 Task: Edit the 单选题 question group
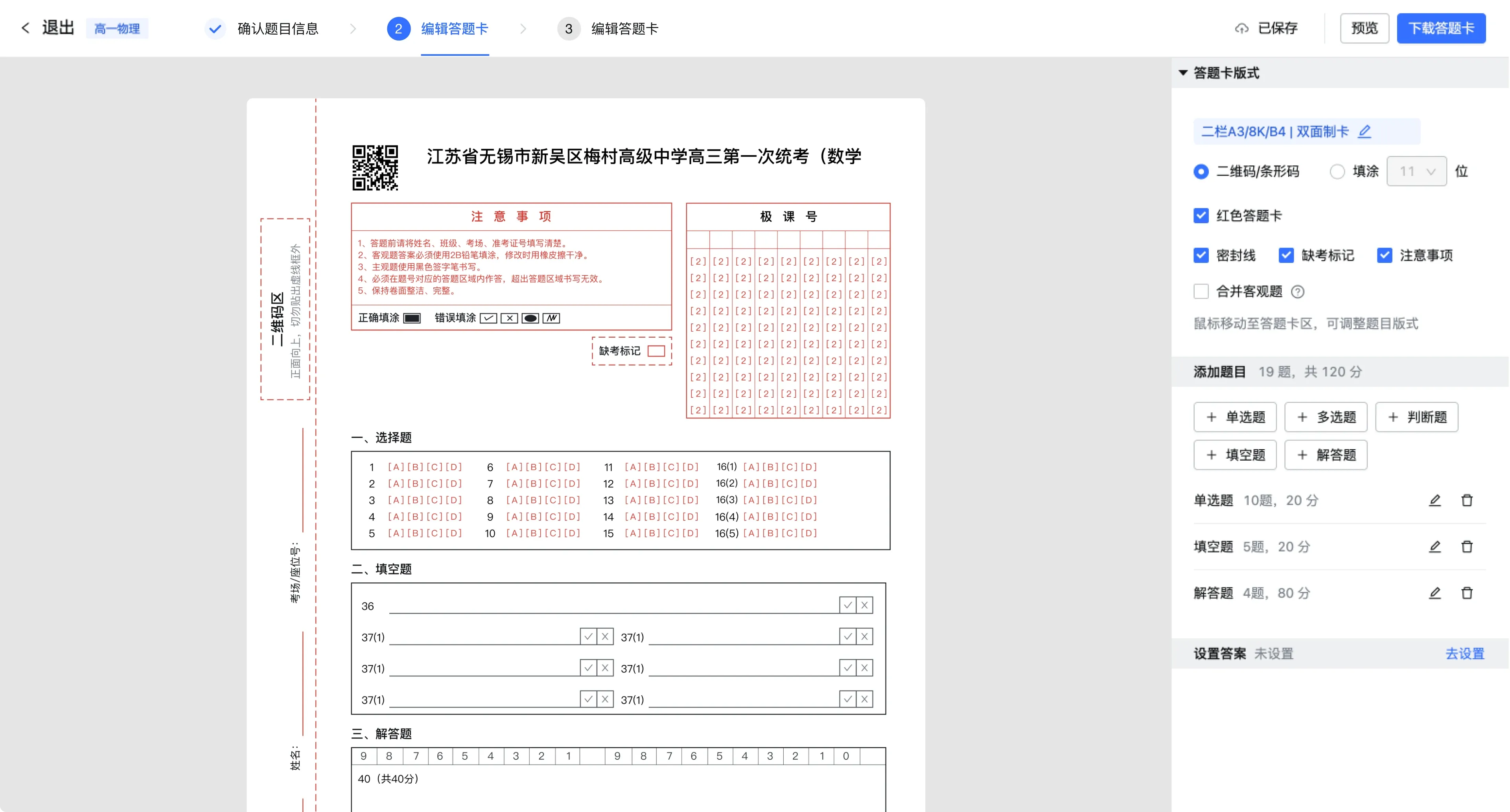(x=1435, y=500)
